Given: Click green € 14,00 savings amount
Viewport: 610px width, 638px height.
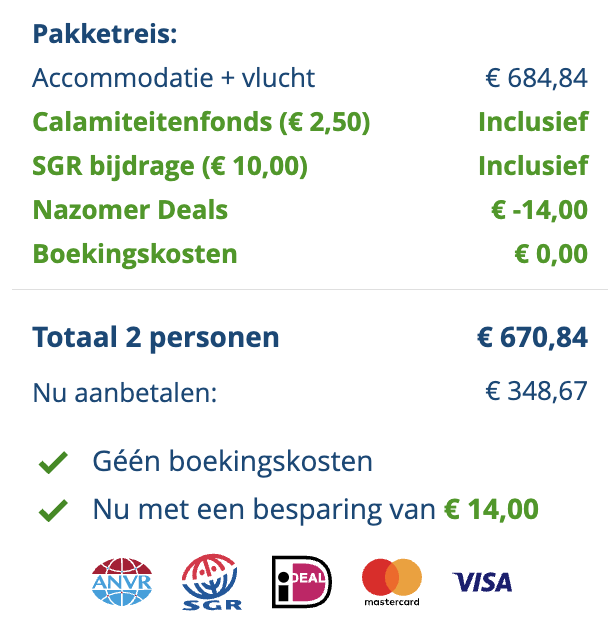Looking at the screenshot, I should 491,510.
